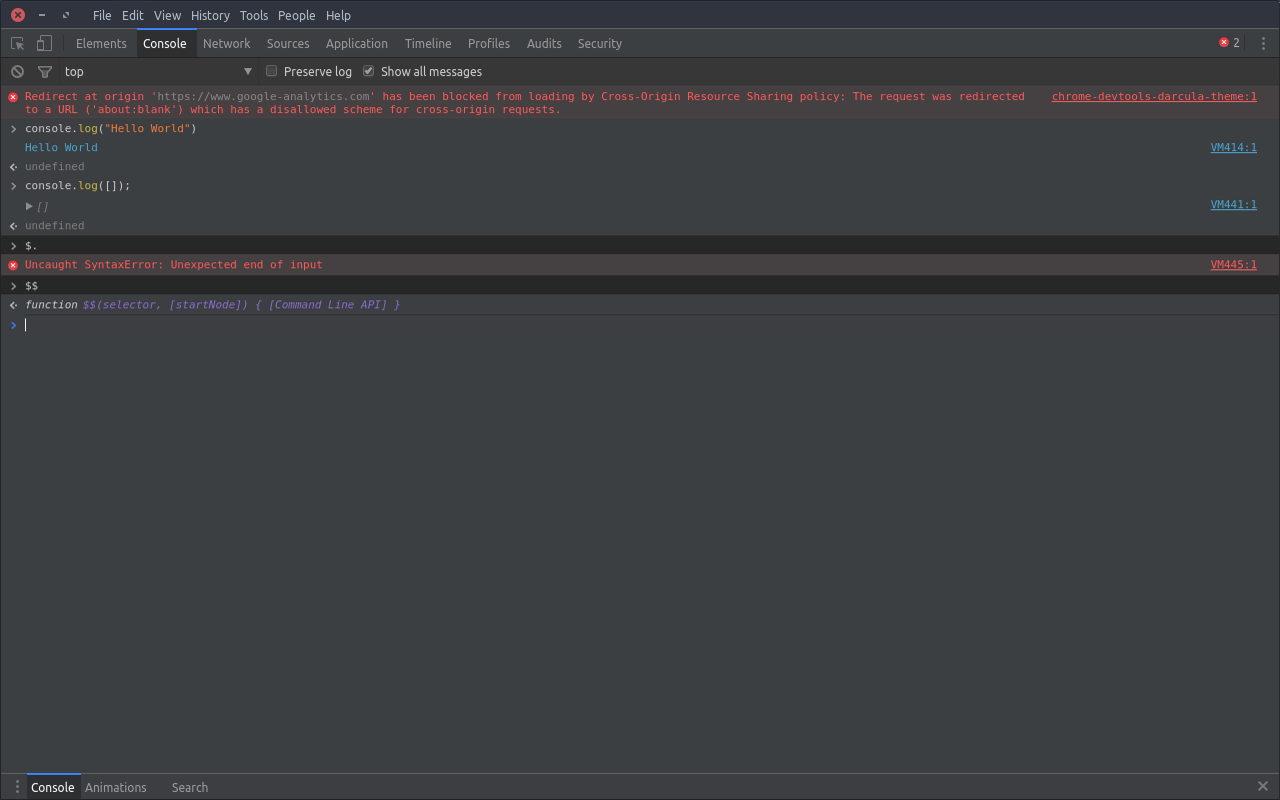
Task: Follow the VM441:1 source link
Action: [1234, 205]
